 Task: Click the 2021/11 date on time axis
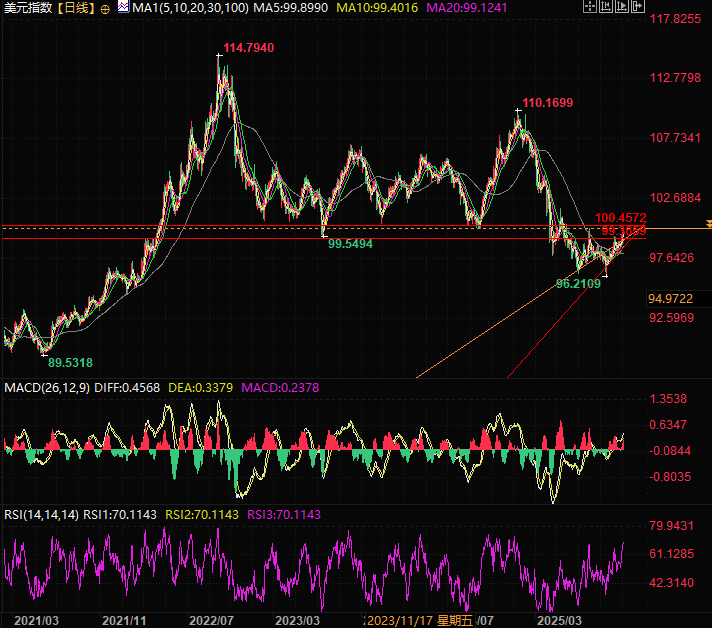click(x=124, y=621)
